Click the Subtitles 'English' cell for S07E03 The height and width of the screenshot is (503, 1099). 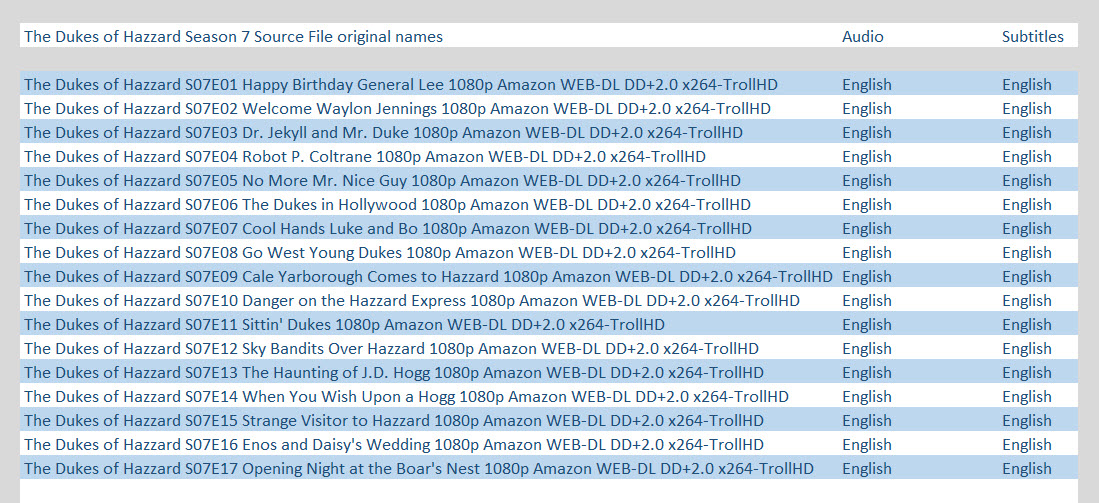(1027, 132)
